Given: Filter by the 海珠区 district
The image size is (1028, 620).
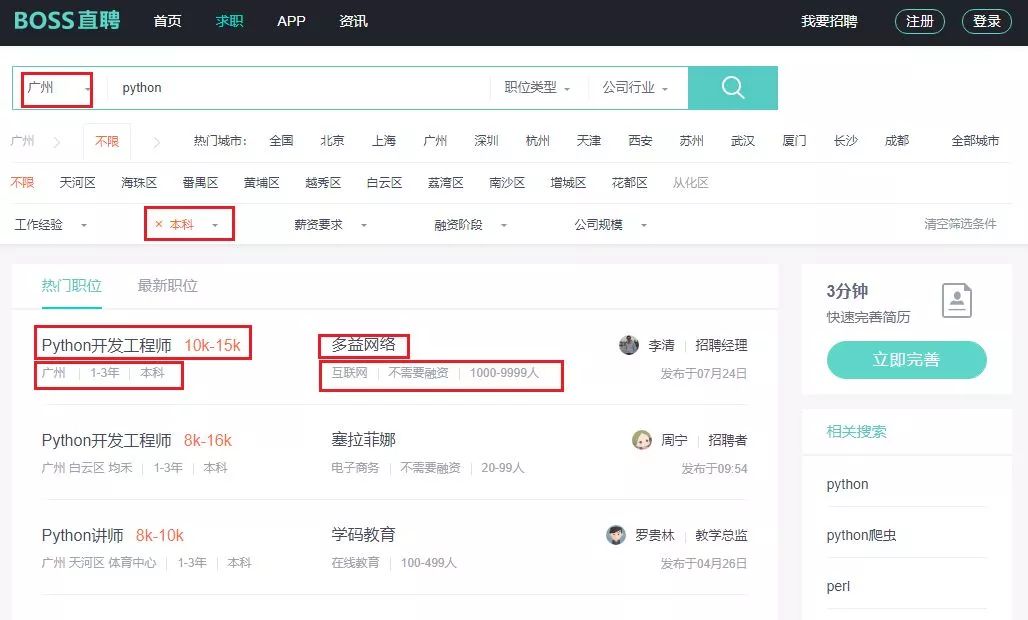Looking at the screenshot, I should pyautogui.click(x=139, y=183).
